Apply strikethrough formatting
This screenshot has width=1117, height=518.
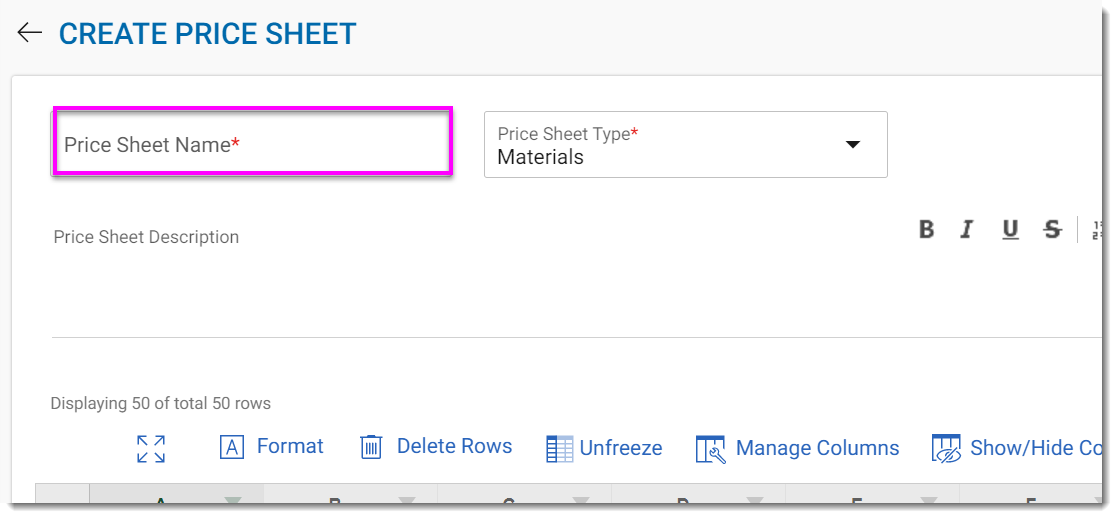tap(1052, 230)
